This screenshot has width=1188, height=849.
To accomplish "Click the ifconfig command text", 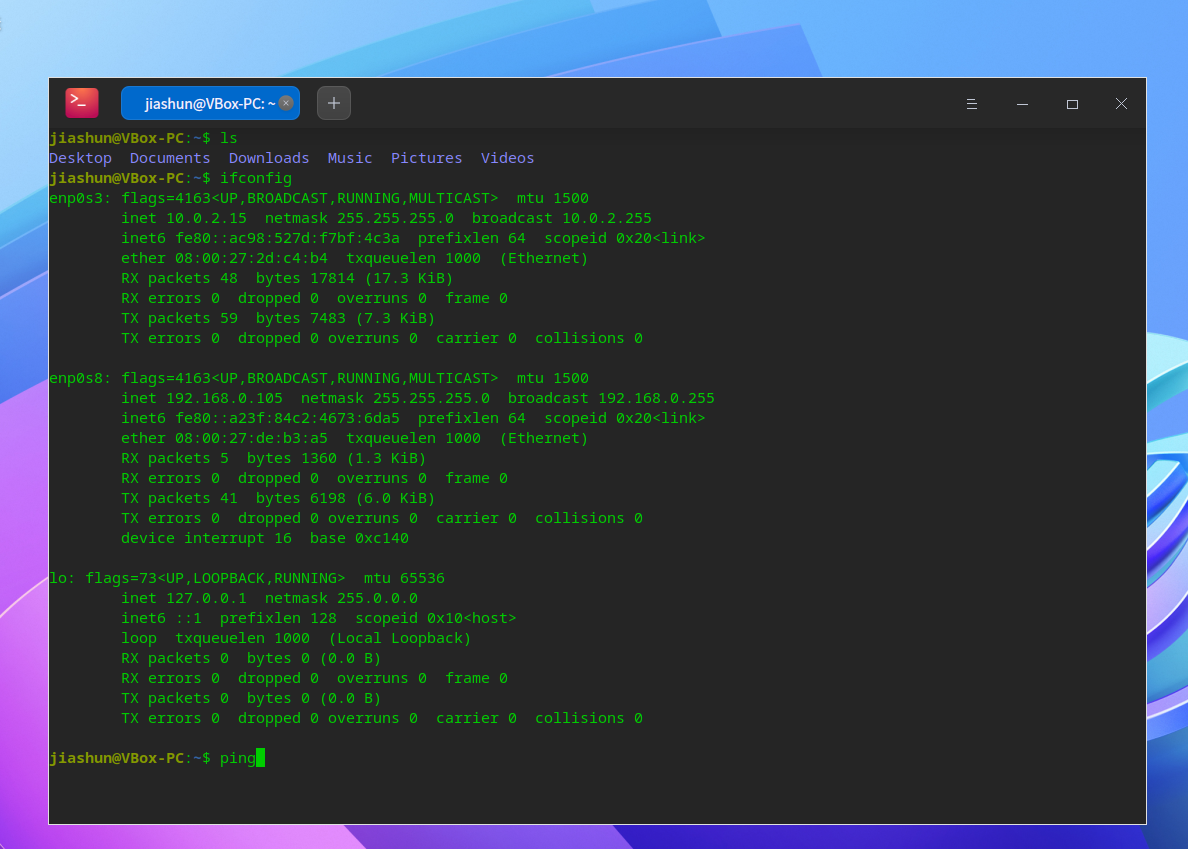I will tap(256, 178).
